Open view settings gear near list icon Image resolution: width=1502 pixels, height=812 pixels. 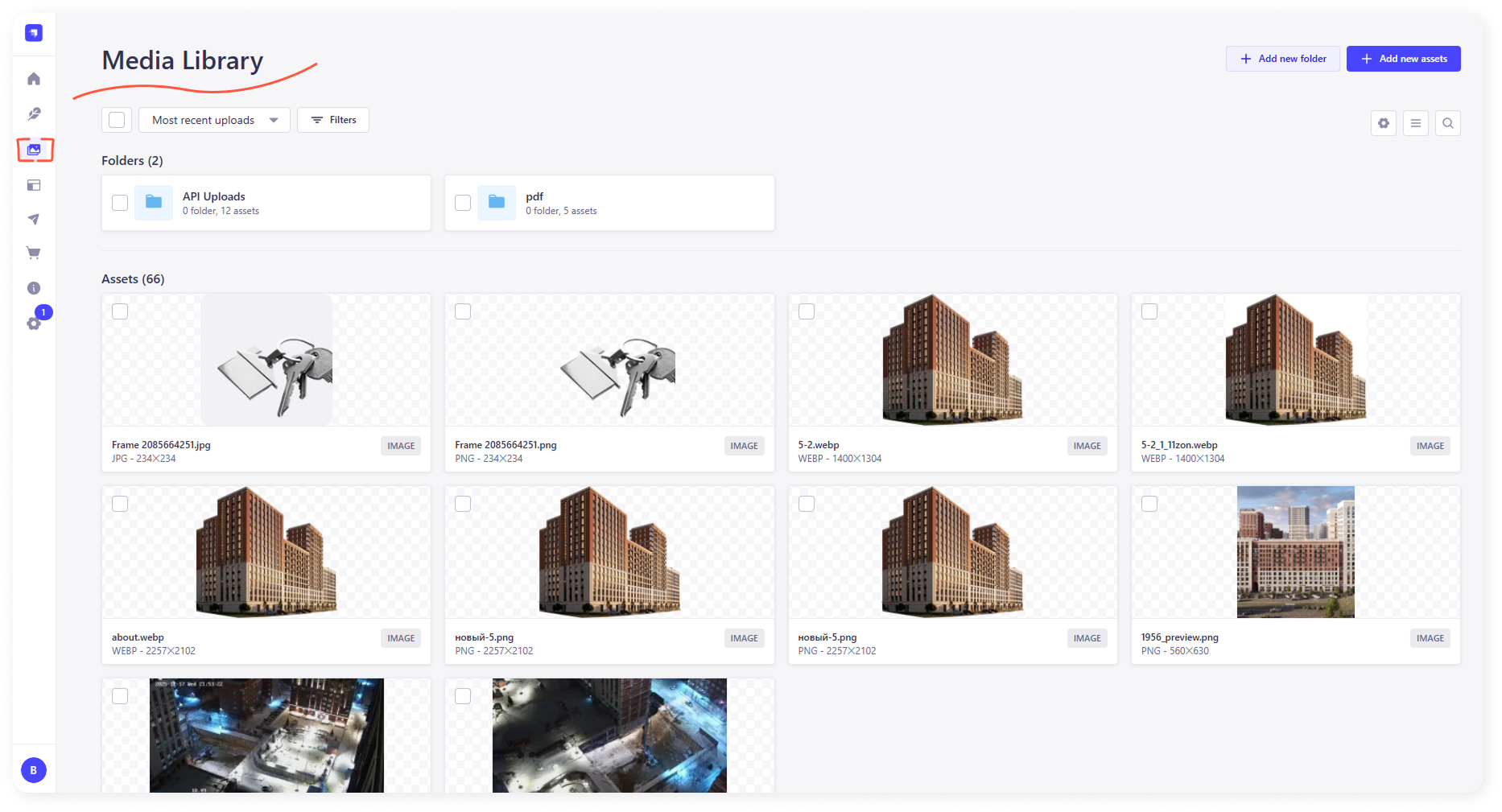coord(1383,123)
